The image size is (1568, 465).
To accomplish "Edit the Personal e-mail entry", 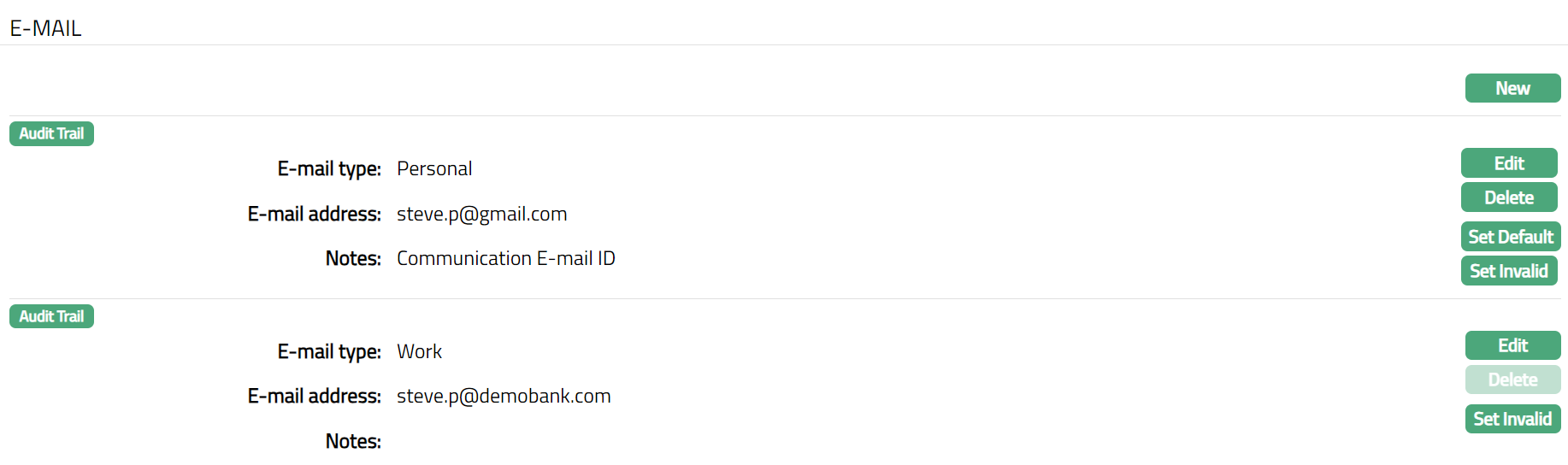I will point(1509,163).
